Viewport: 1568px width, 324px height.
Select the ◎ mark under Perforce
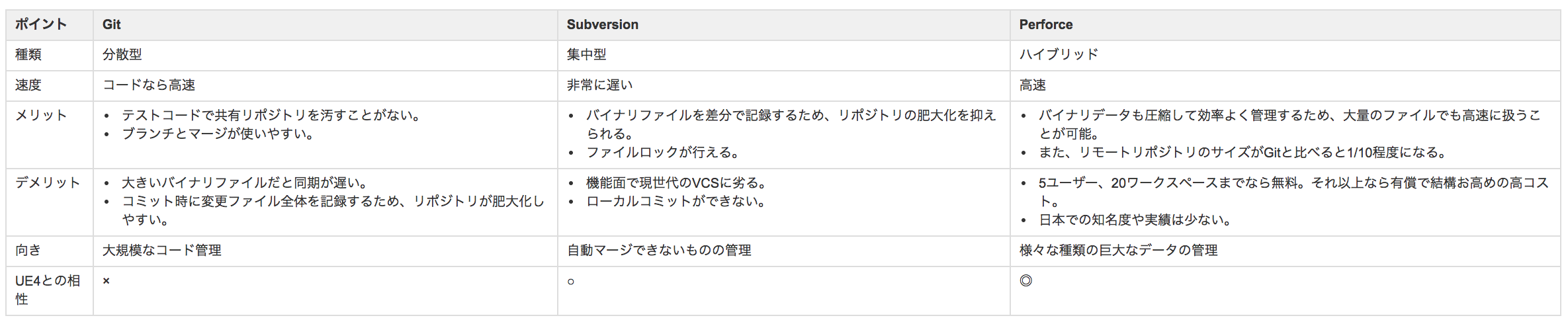click(1025, 280)
